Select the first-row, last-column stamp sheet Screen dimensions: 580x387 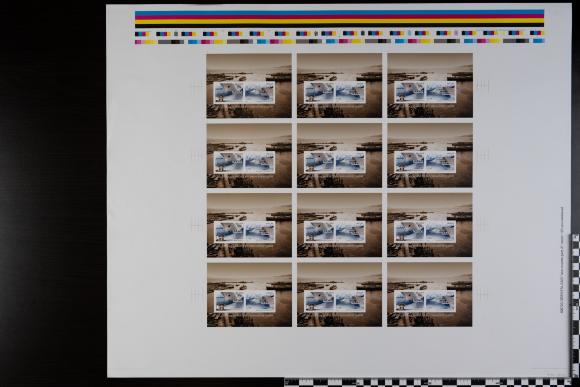coord(430,85)
